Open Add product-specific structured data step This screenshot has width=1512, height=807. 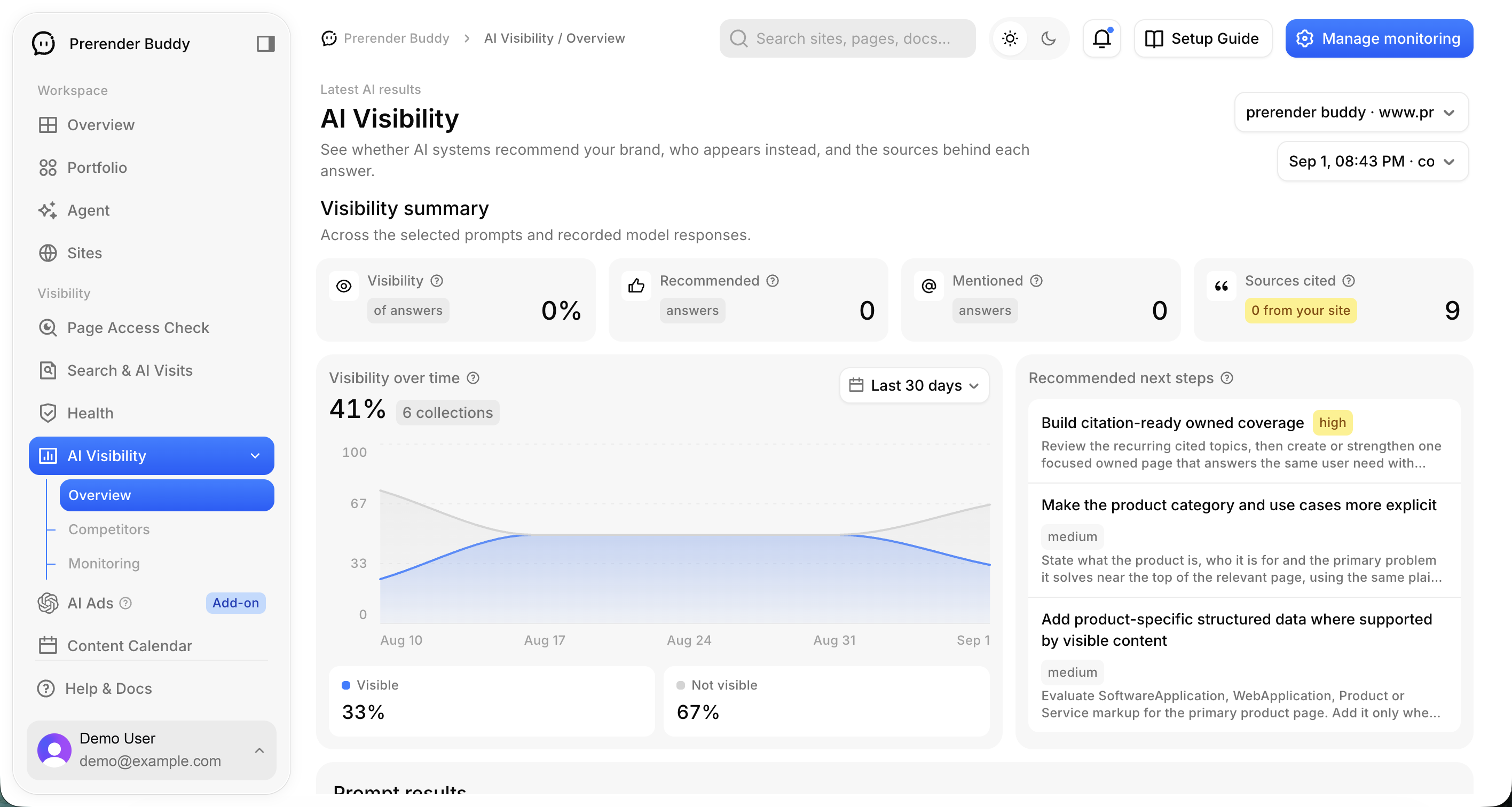point(1245,666)
